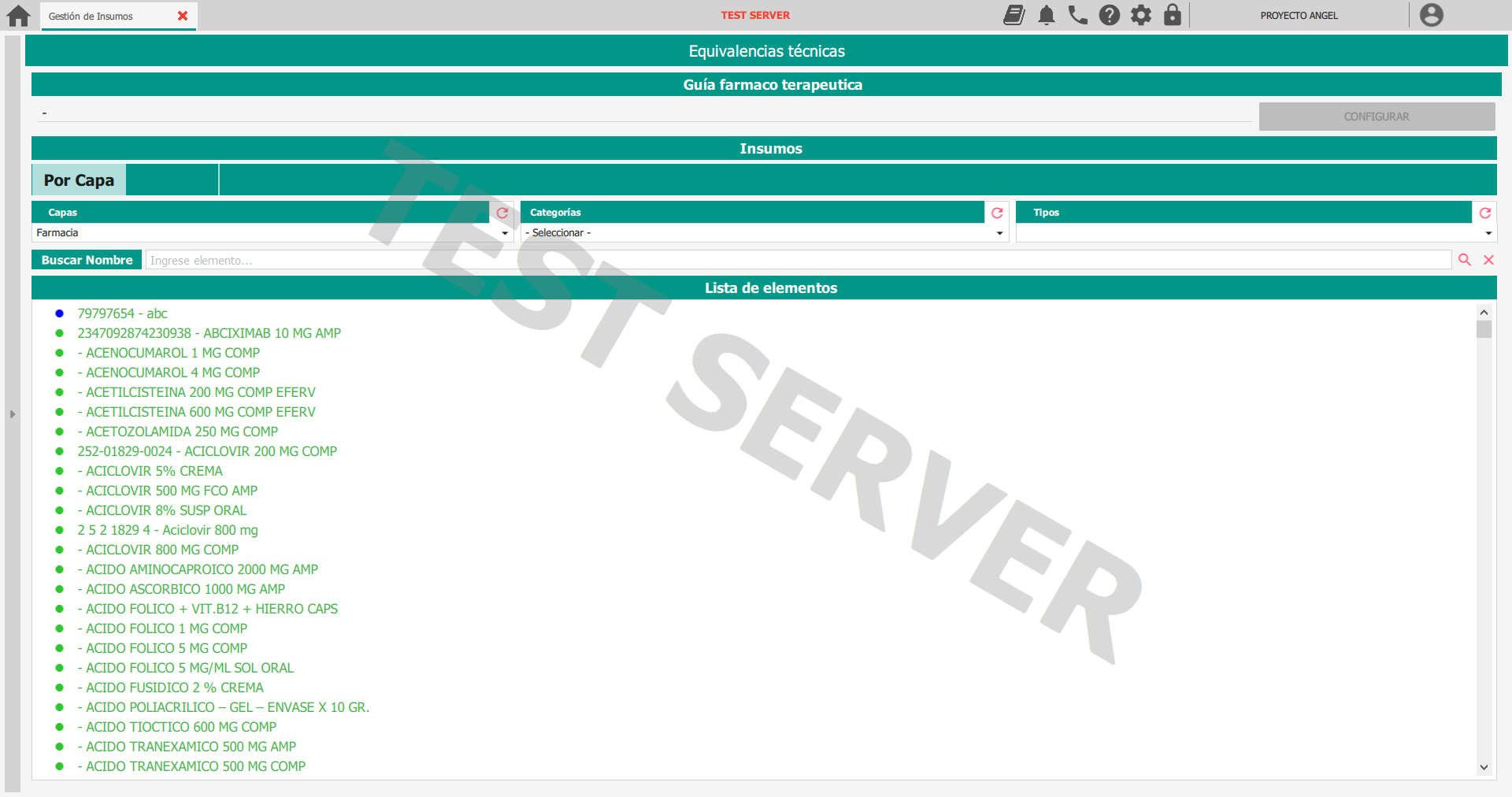Screen dimensions: 1512x797
Task: Clear search with red X icon
Action: pos(1488,260)
